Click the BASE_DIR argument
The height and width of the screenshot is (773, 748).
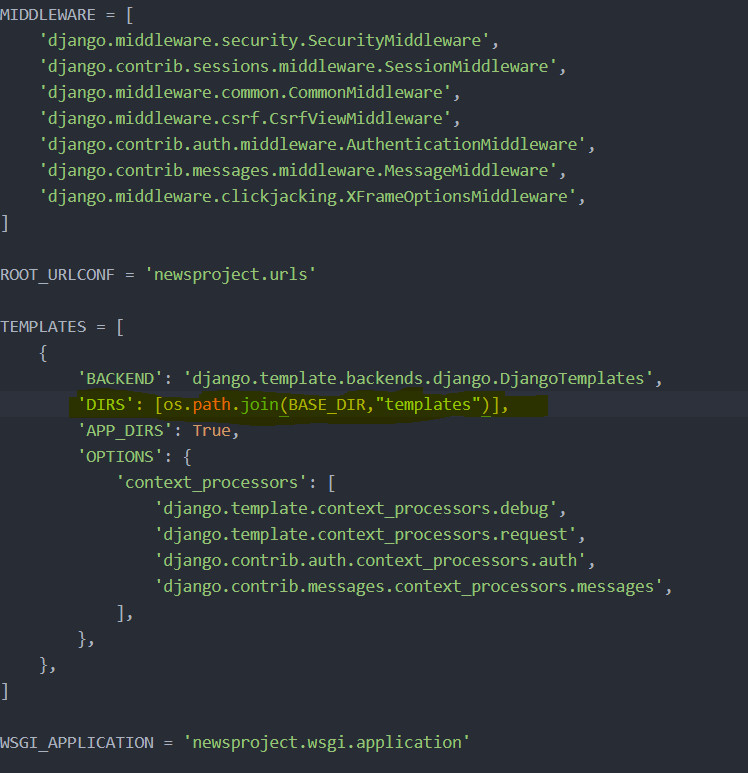pos(327,405)
